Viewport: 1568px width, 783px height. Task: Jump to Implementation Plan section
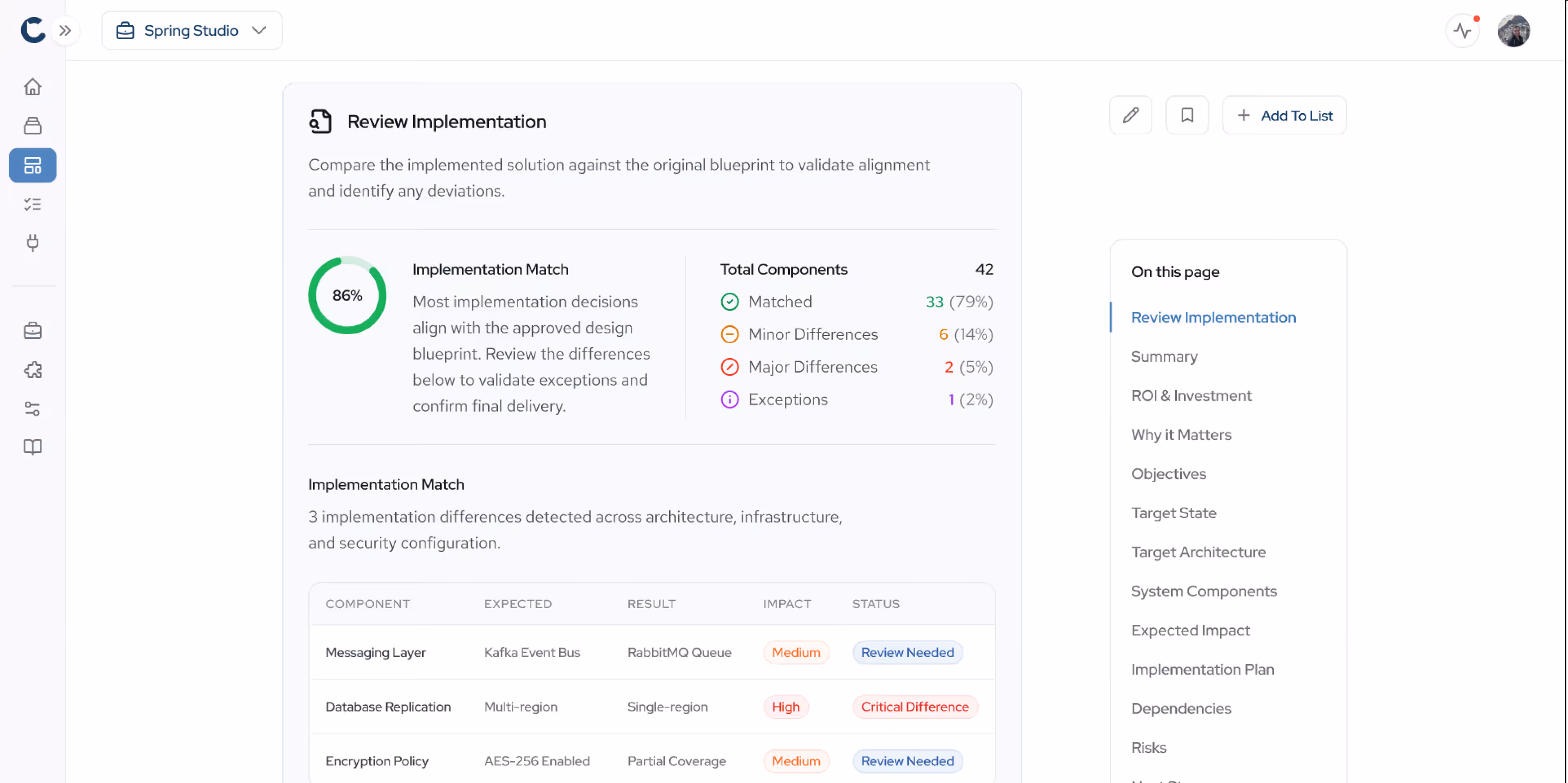(x=1202, y=669)
